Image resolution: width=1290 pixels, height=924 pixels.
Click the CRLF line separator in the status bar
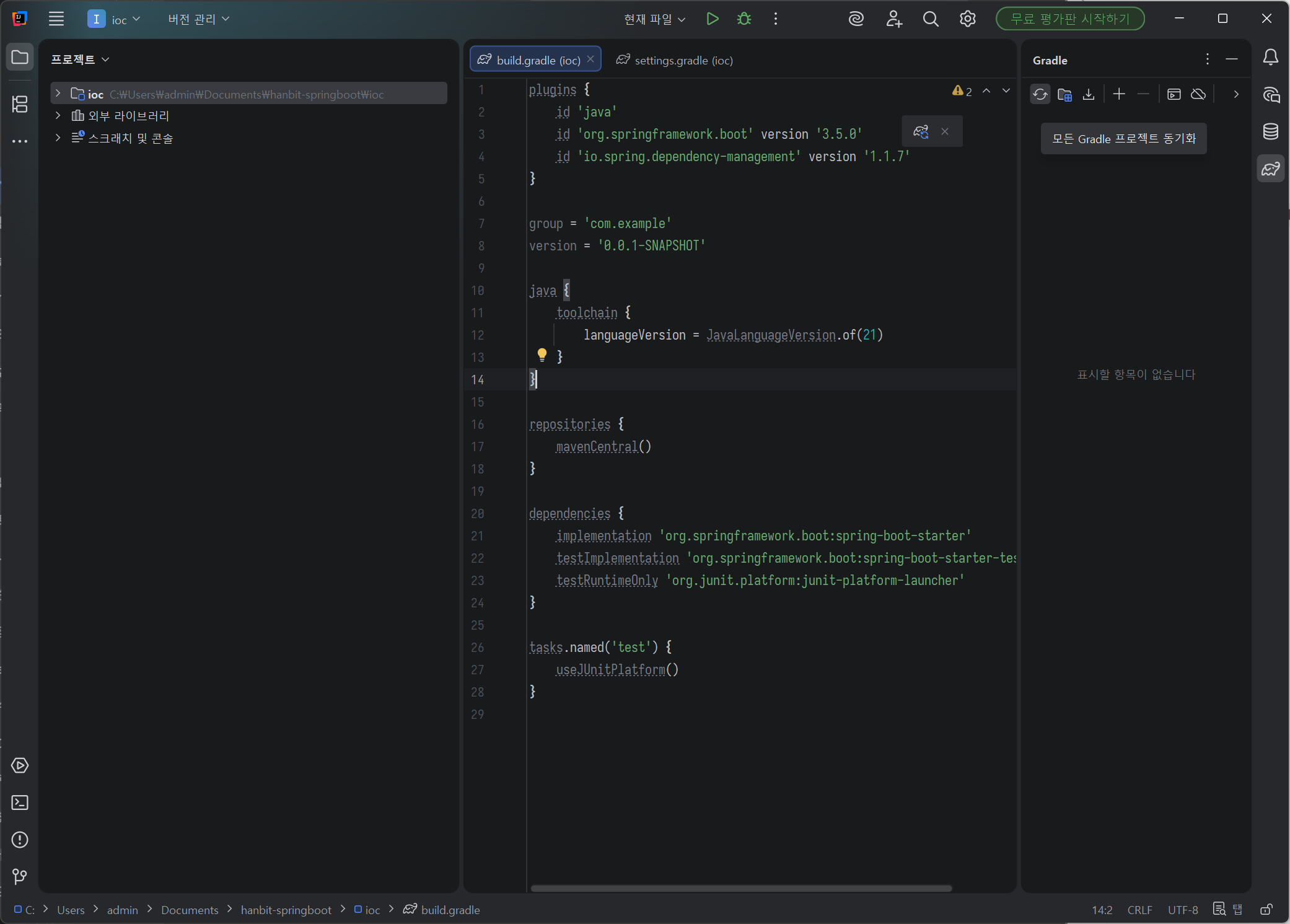(1139, 910)
